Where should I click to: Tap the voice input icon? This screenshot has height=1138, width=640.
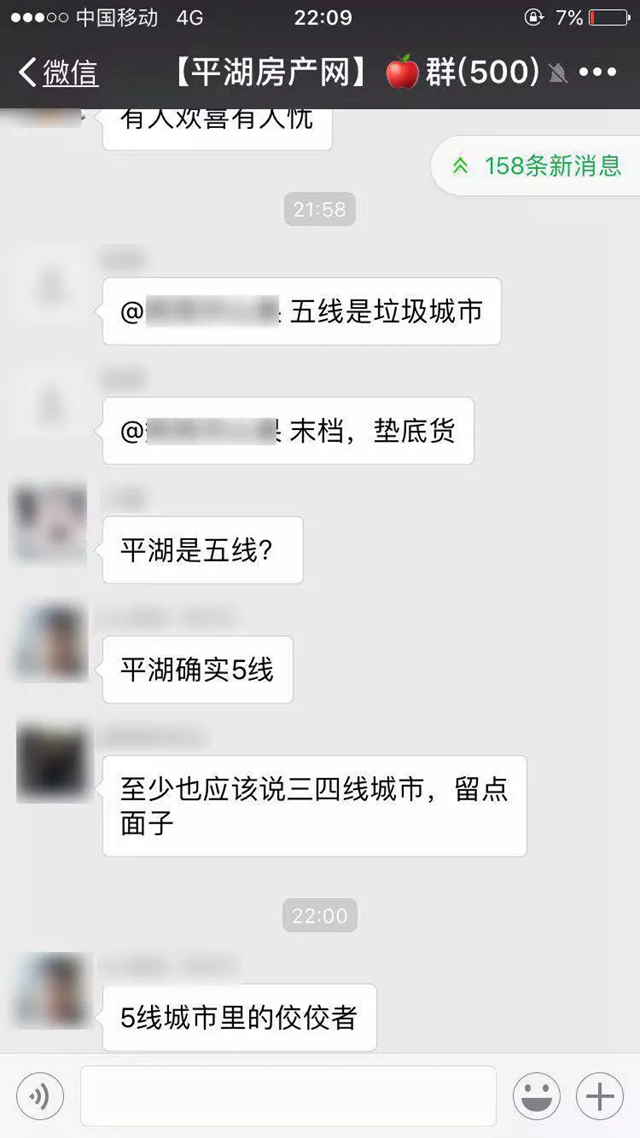pyautogui.click(x=40, y=1096)
